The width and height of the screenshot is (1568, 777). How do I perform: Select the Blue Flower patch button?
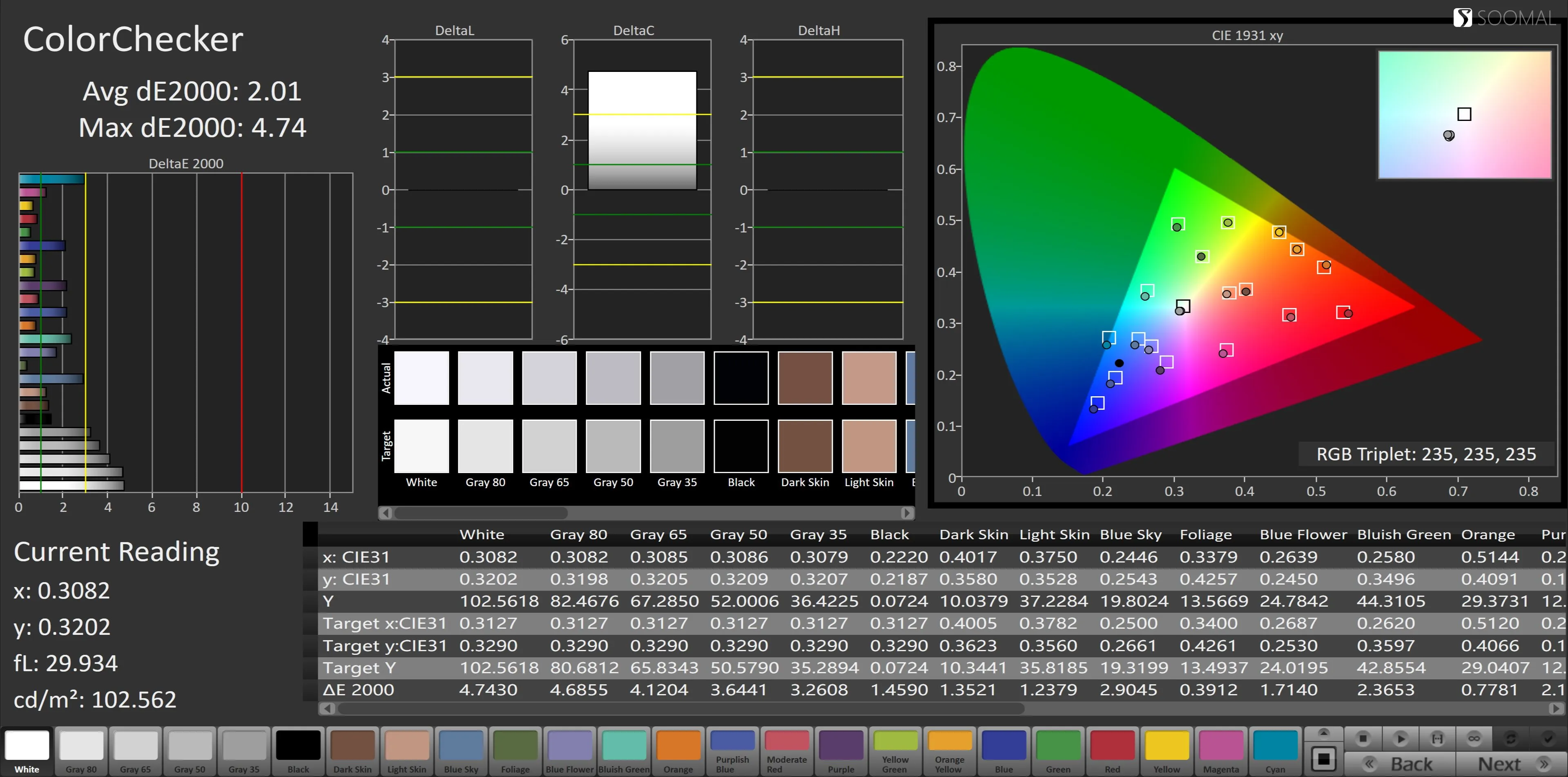point(569,751)
